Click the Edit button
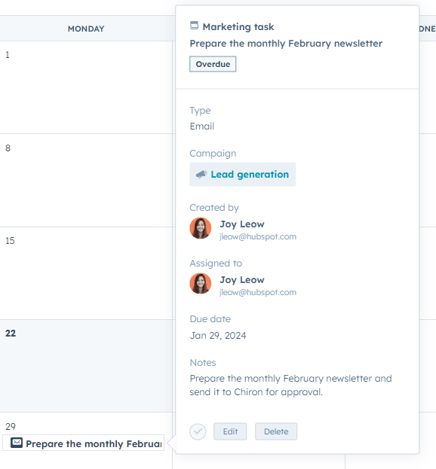Screen dimensions: 436x469 (x=230, y=432)
